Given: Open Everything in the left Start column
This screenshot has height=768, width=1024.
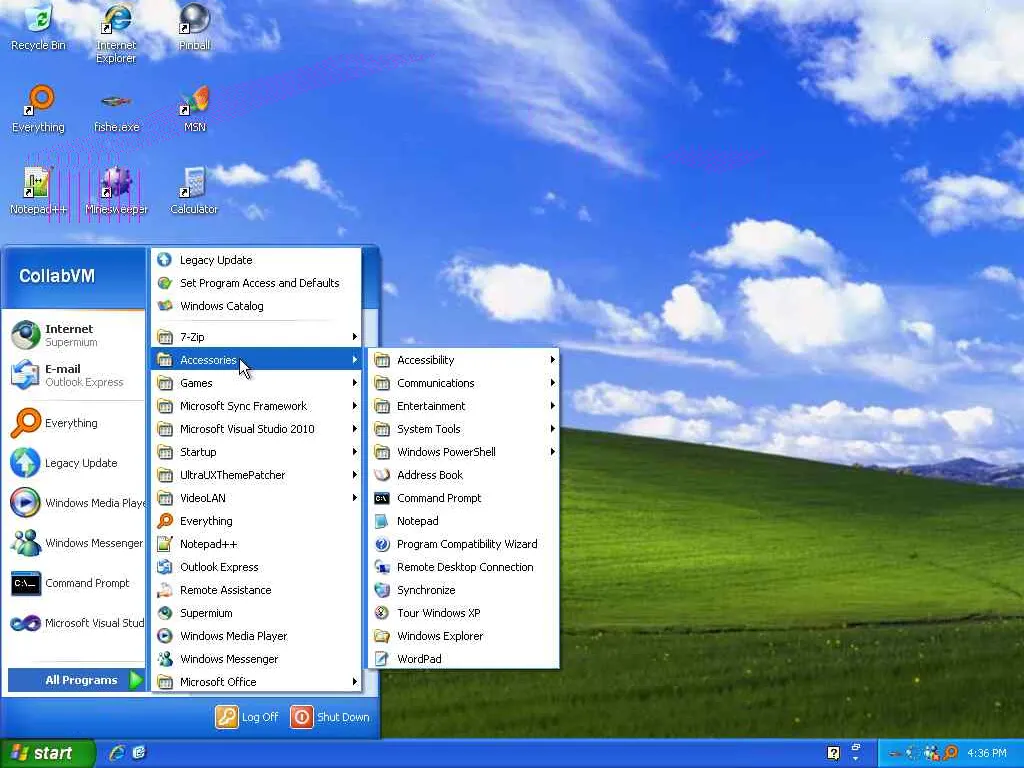Looking at the screenshot, I should click(x=76, y=423).
